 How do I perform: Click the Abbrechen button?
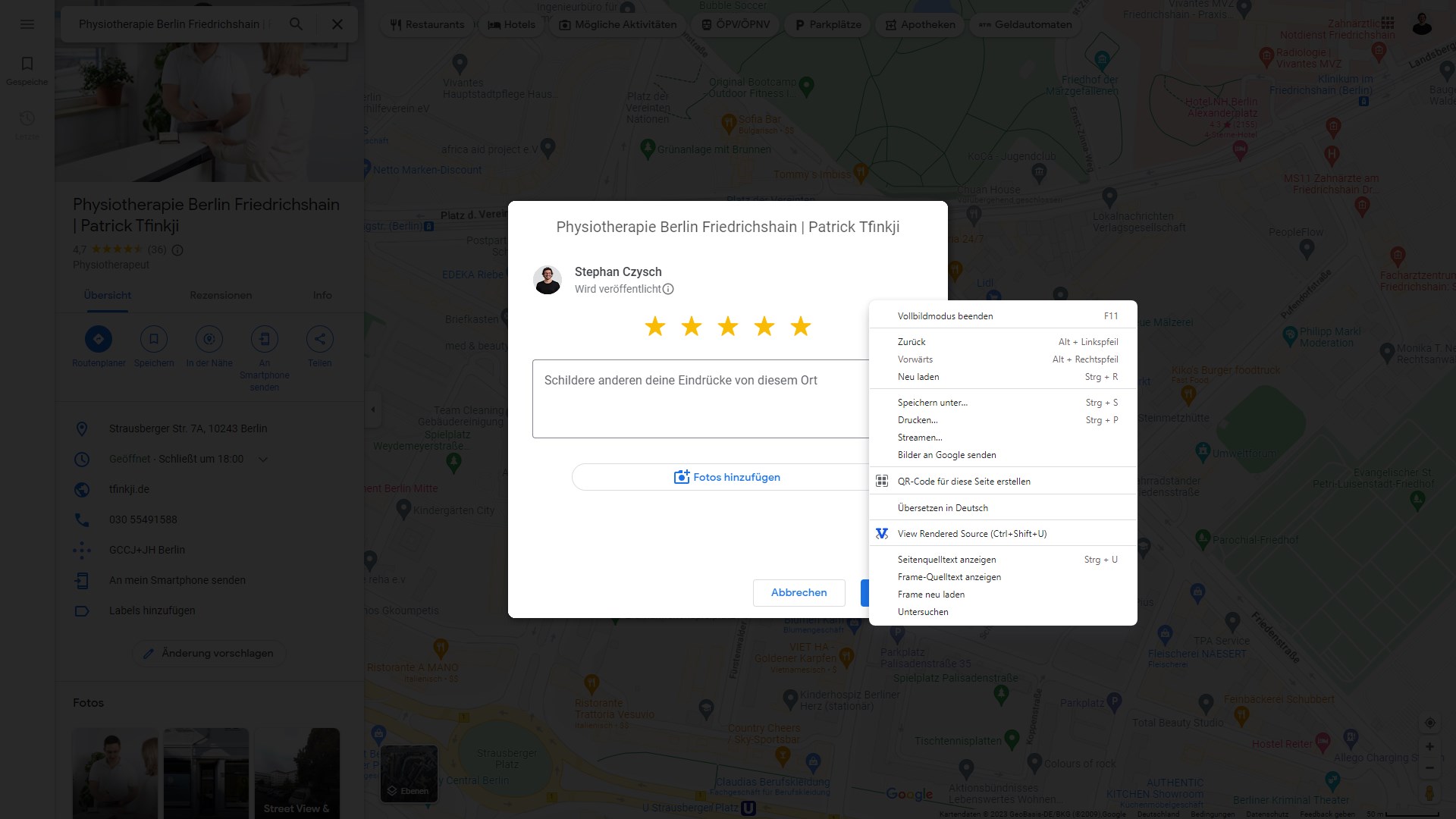point(799,592)
